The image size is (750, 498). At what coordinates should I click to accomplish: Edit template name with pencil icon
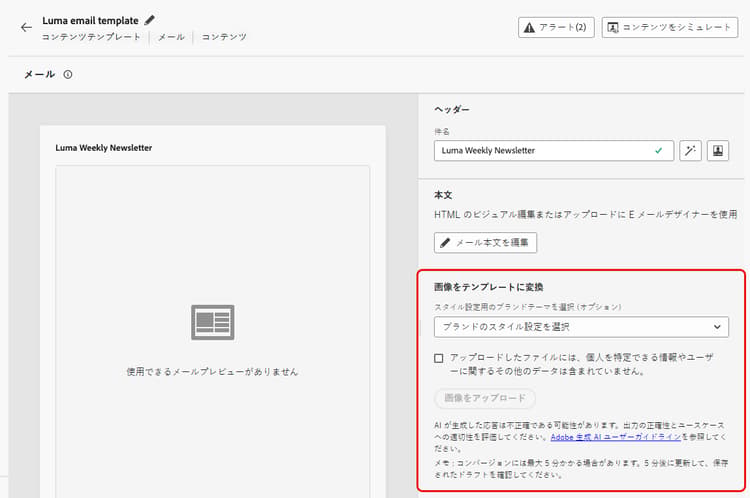[x=149, y=20]
